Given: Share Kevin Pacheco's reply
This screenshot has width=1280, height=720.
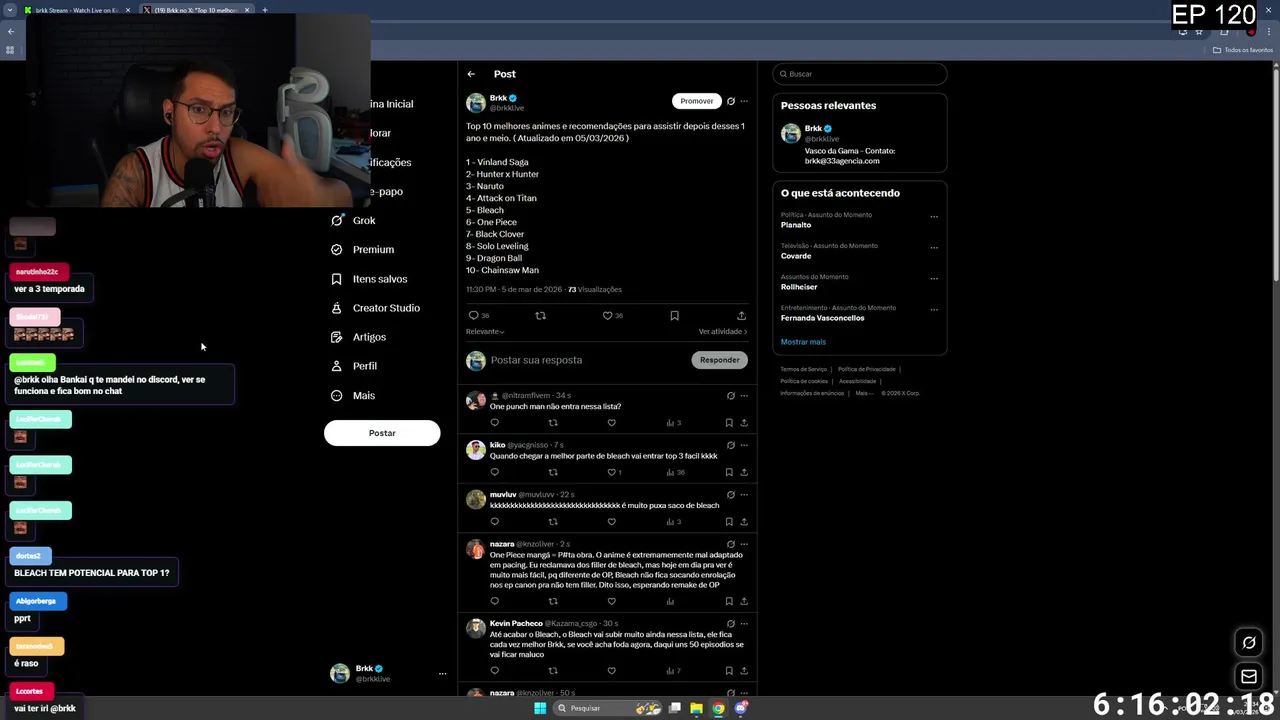Looking at the screenshot, I should 744,671.
